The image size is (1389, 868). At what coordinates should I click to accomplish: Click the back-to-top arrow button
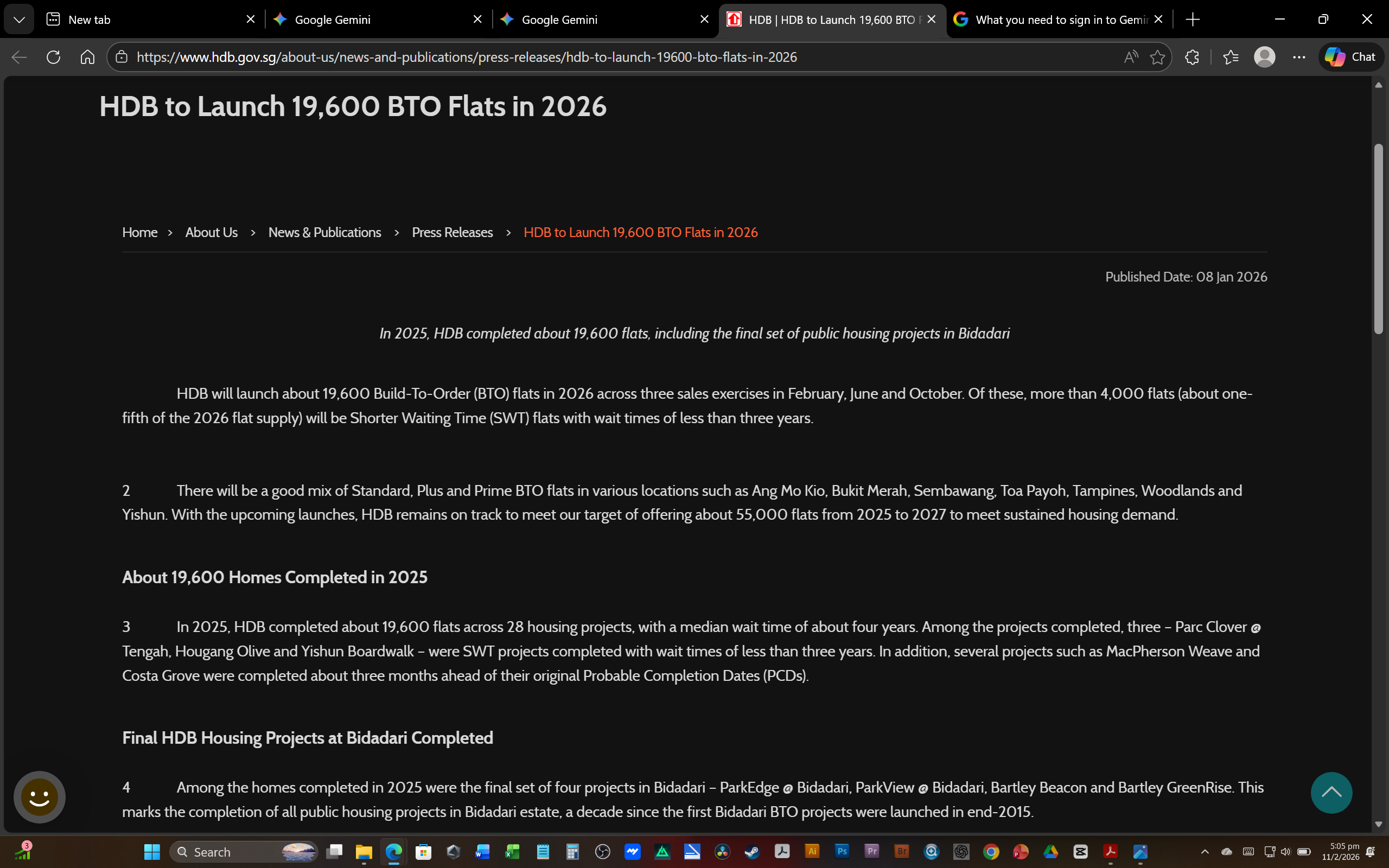click(x=1331, y=793)
